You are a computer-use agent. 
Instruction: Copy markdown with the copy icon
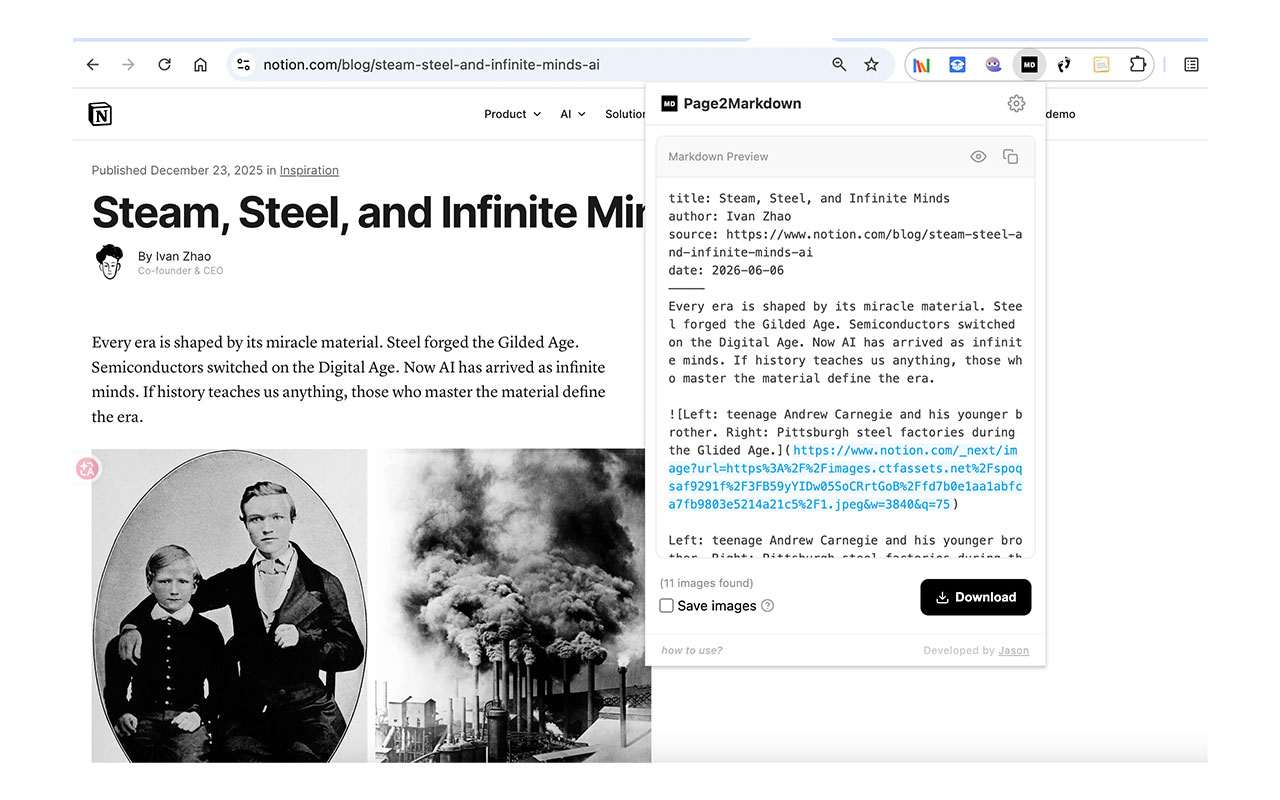(1010, 157)
